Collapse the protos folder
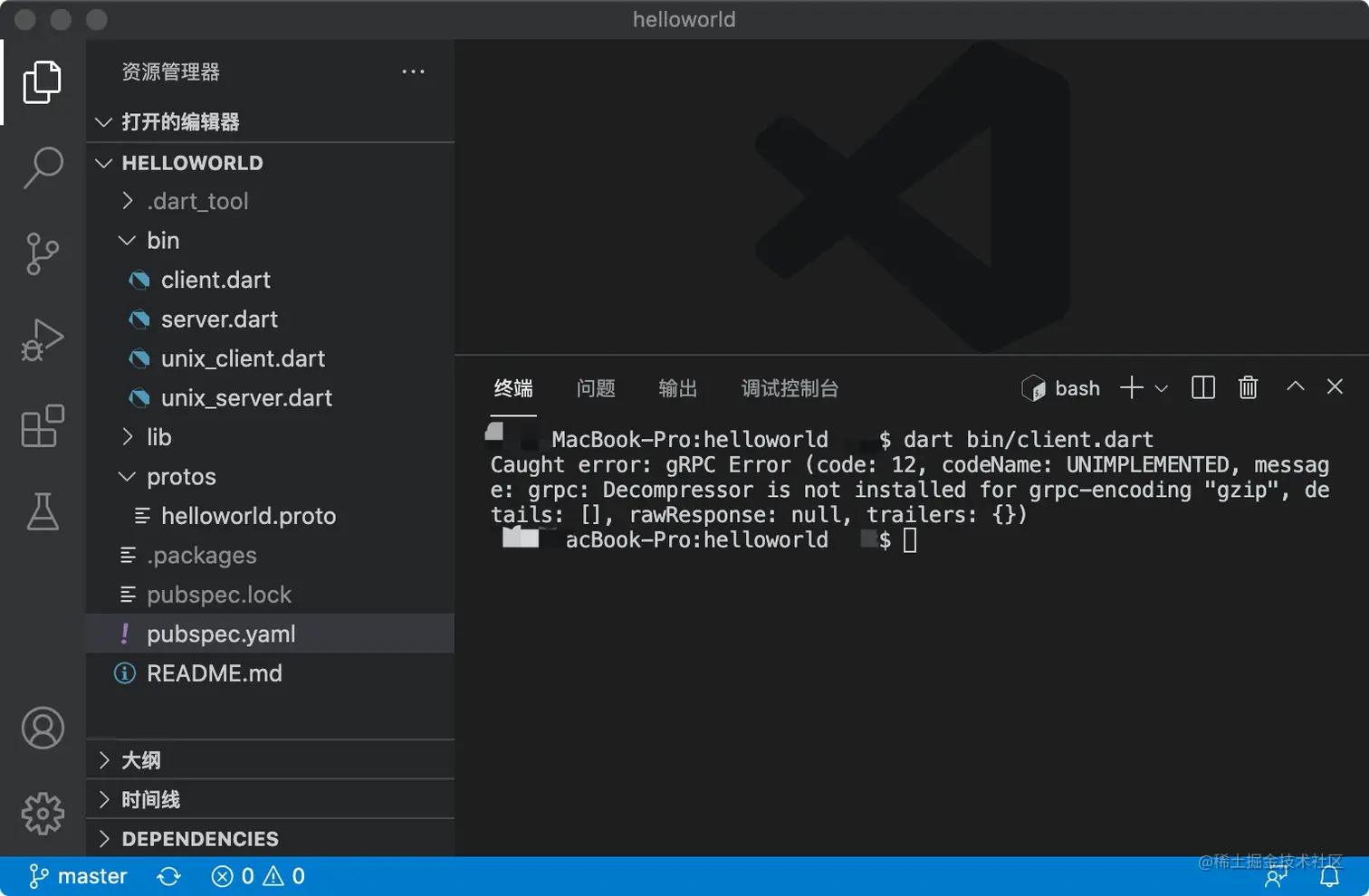1369x896 pixels. tap(270, 477)
